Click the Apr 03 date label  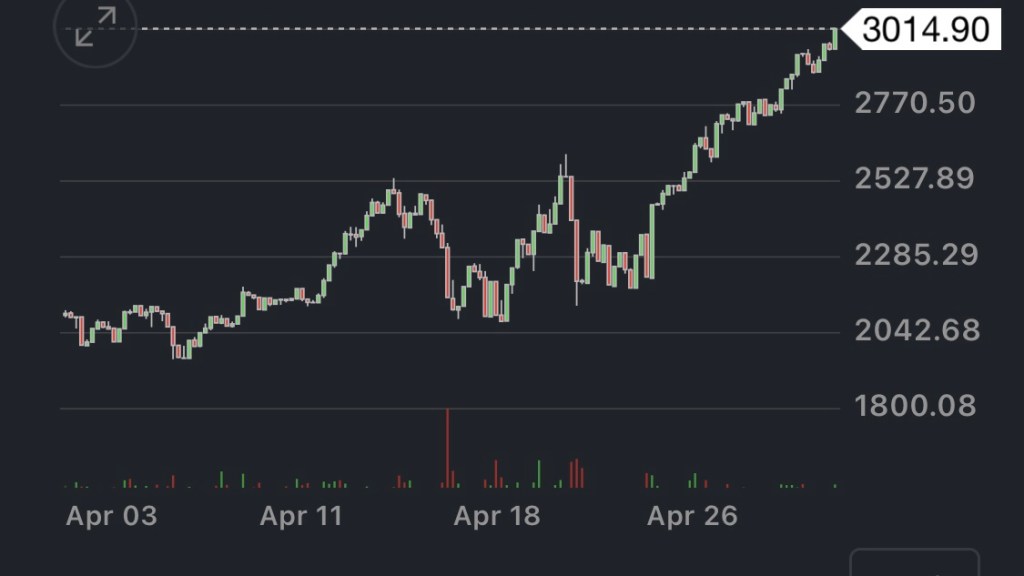[x=111, y=516]
